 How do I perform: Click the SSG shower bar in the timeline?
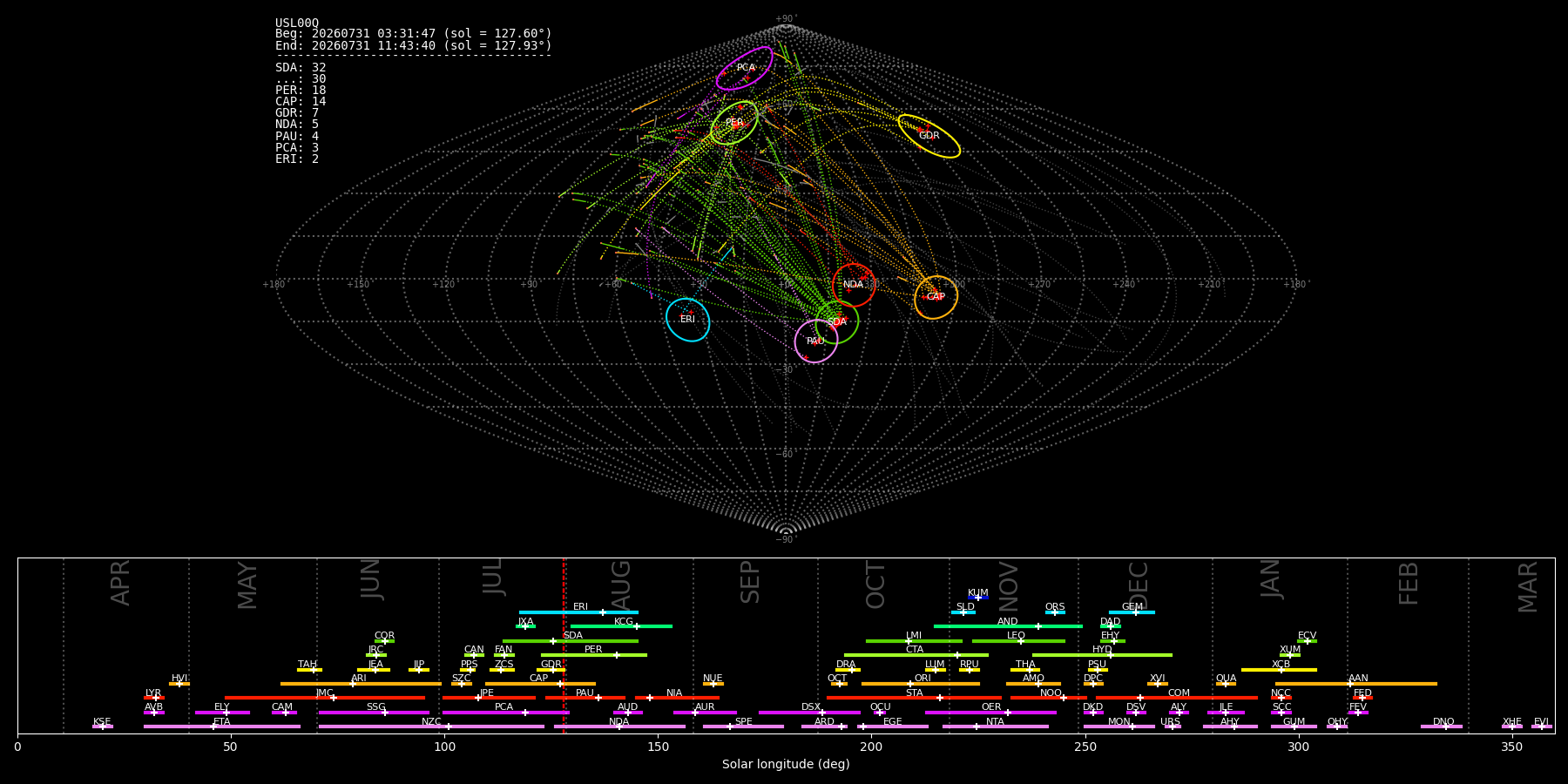coord(374,713)
